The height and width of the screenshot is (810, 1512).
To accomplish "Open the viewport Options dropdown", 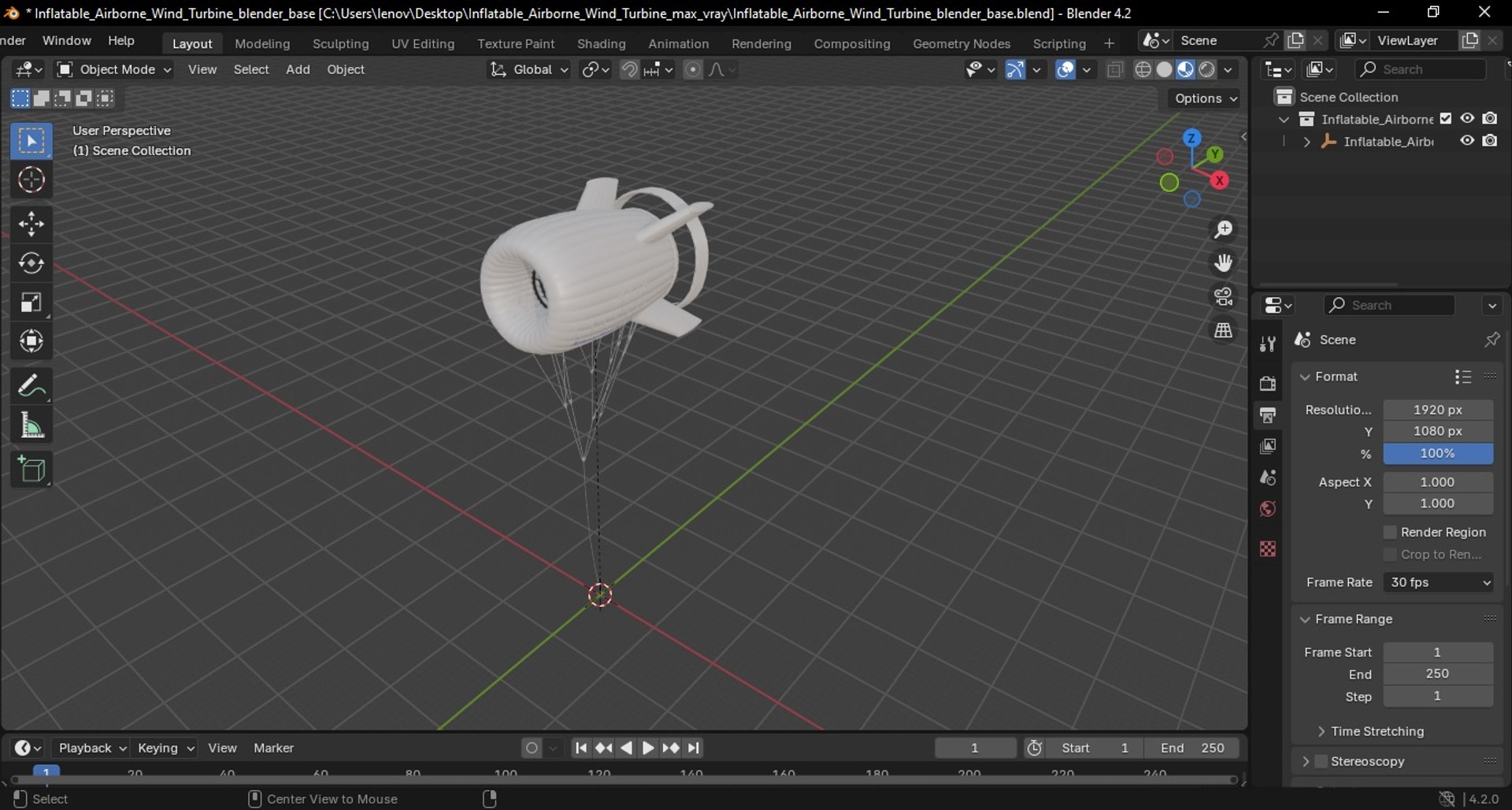I will click(x=1206, y=98).
